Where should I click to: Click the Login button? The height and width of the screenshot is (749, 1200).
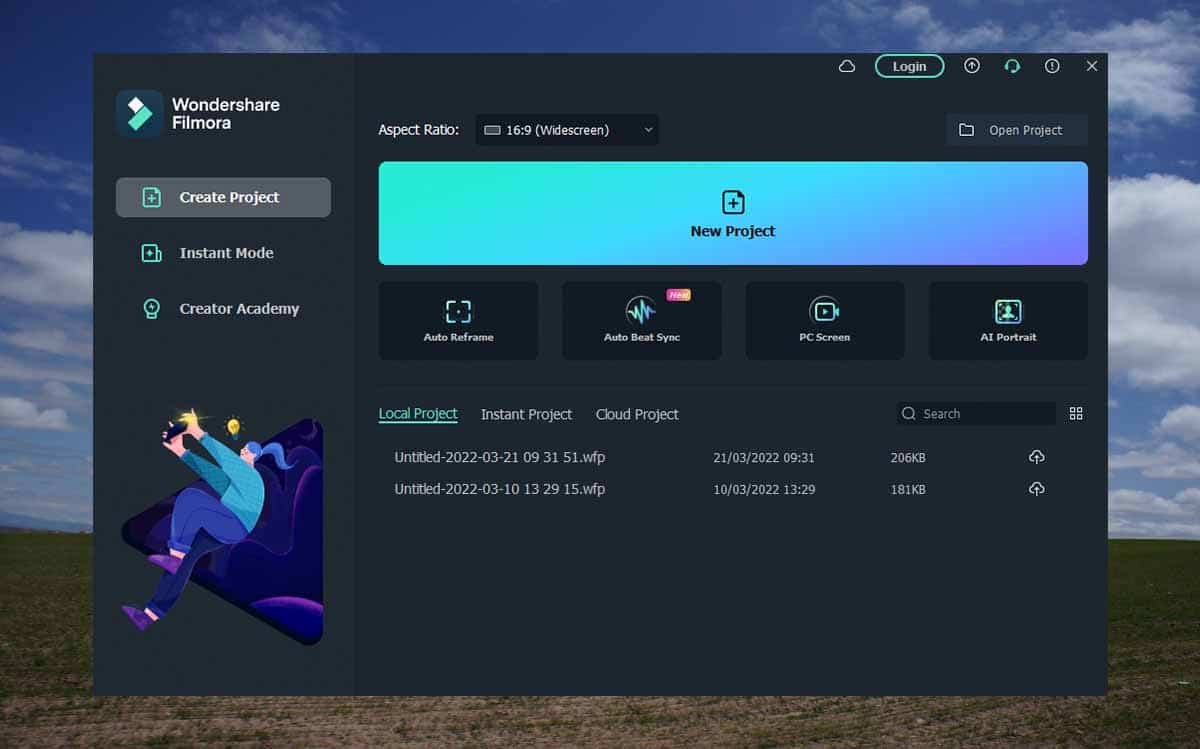(x=908, y=65)
